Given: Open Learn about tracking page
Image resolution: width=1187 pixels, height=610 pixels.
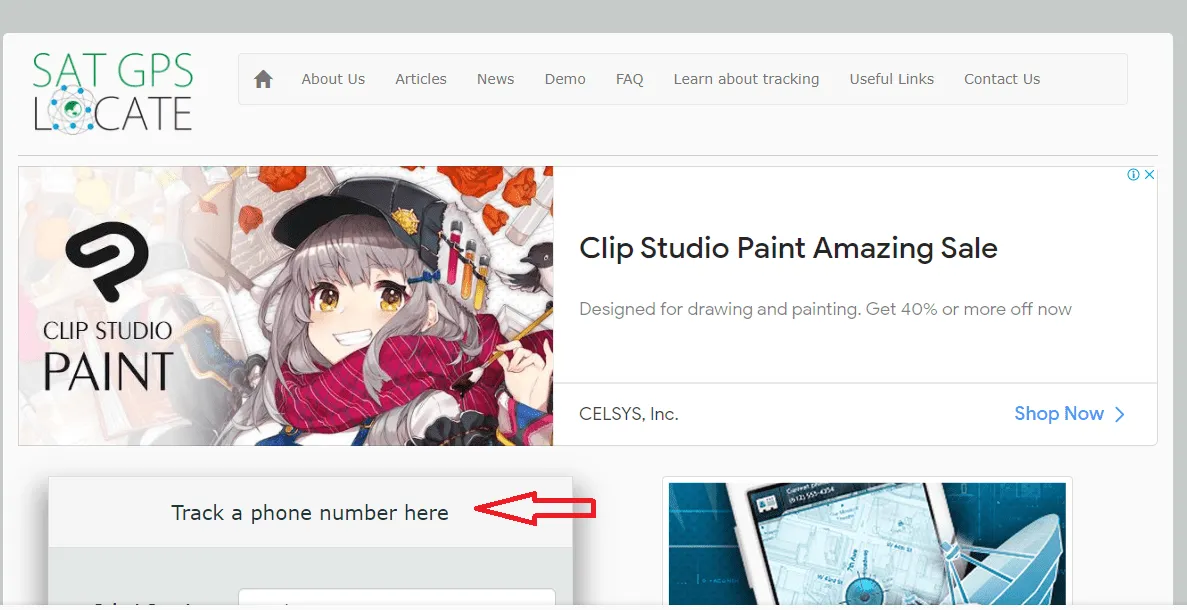Looking at the screenshot, I should tap(746, 79).
